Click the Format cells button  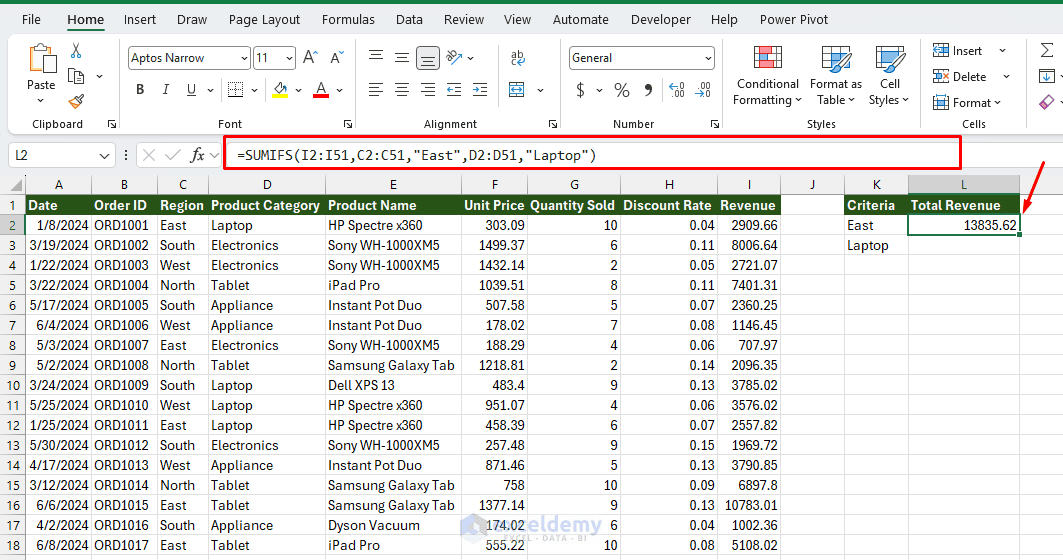967,102
